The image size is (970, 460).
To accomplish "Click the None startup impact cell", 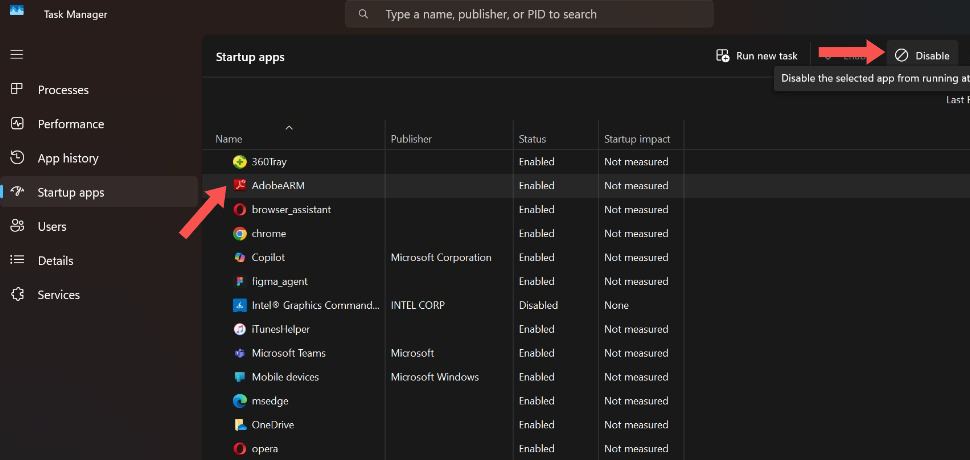I will click(616, 305).
